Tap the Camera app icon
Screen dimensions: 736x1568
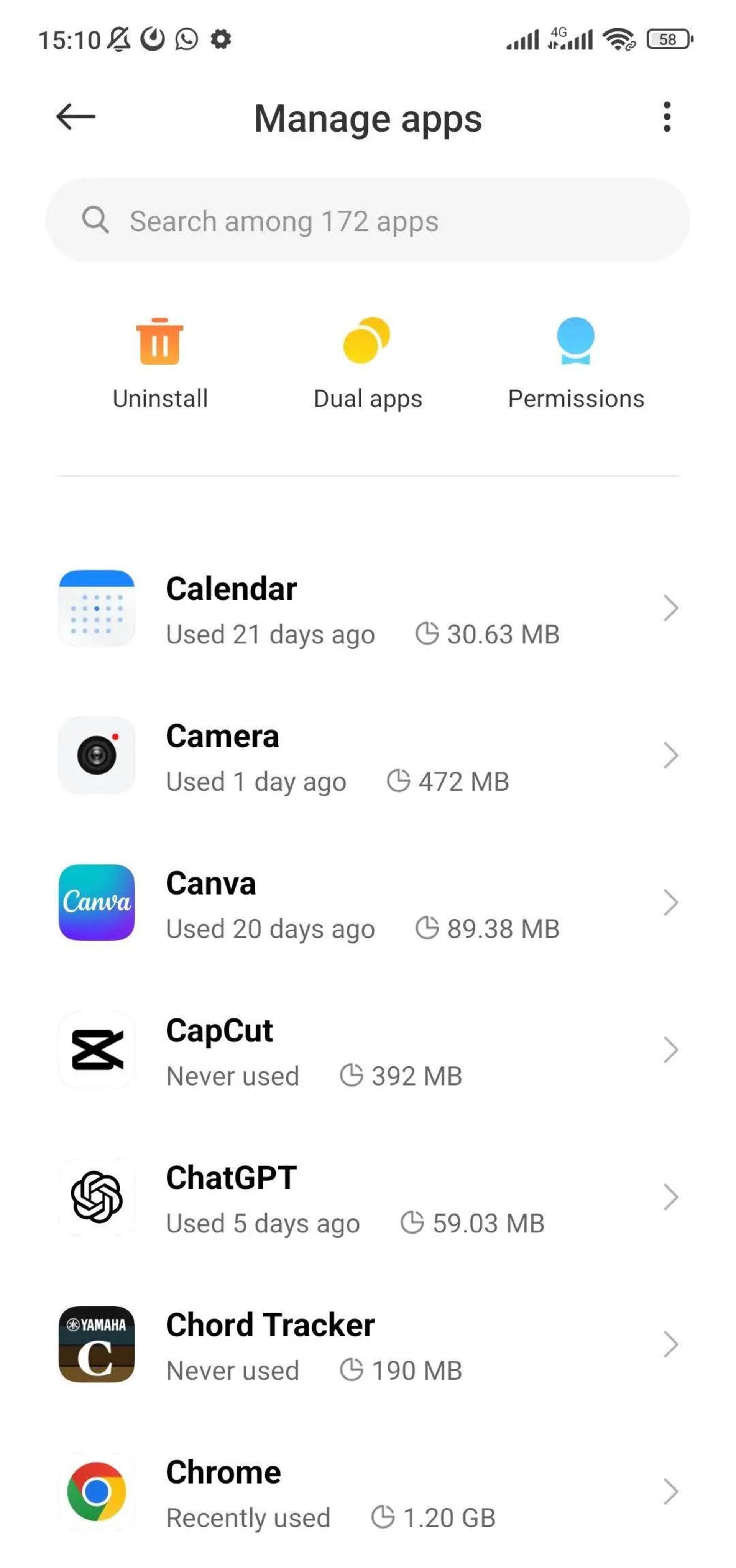tap(97, 755)
